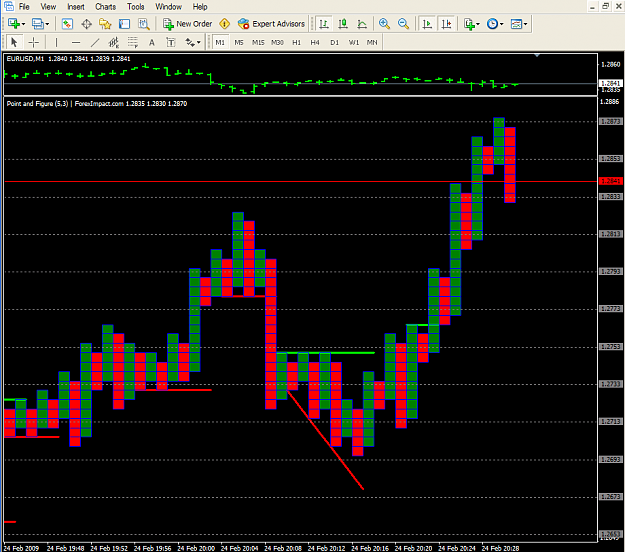Select the Text Label 'T' tool
The height and width of the screenshot is (552, 625).
171,42
